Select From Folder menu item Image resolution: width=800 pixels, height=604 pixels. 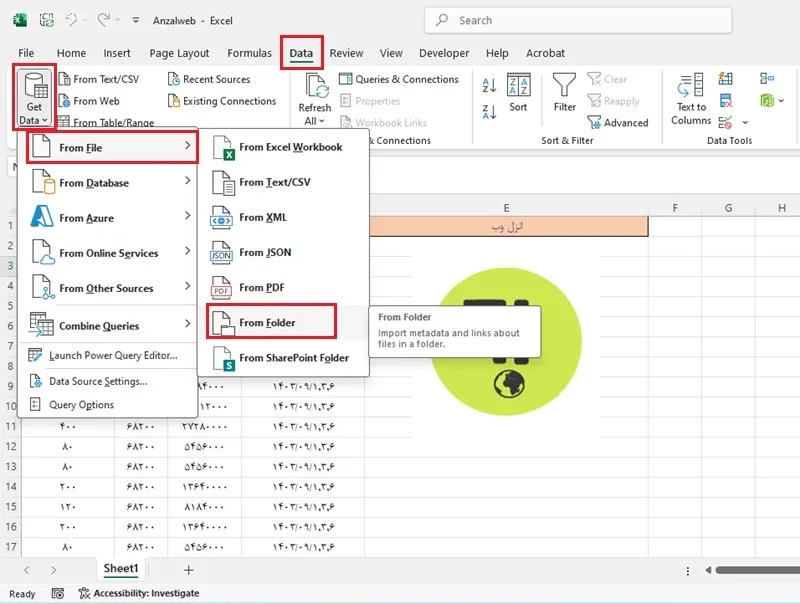[x=271, y=322]
